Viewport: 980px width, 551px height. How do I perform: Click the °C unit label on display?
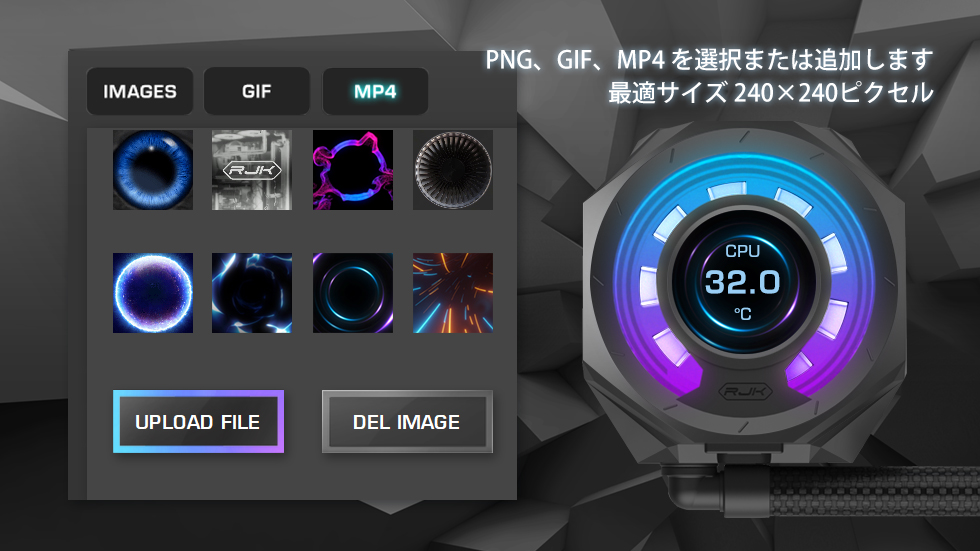(x=742, y=313)
